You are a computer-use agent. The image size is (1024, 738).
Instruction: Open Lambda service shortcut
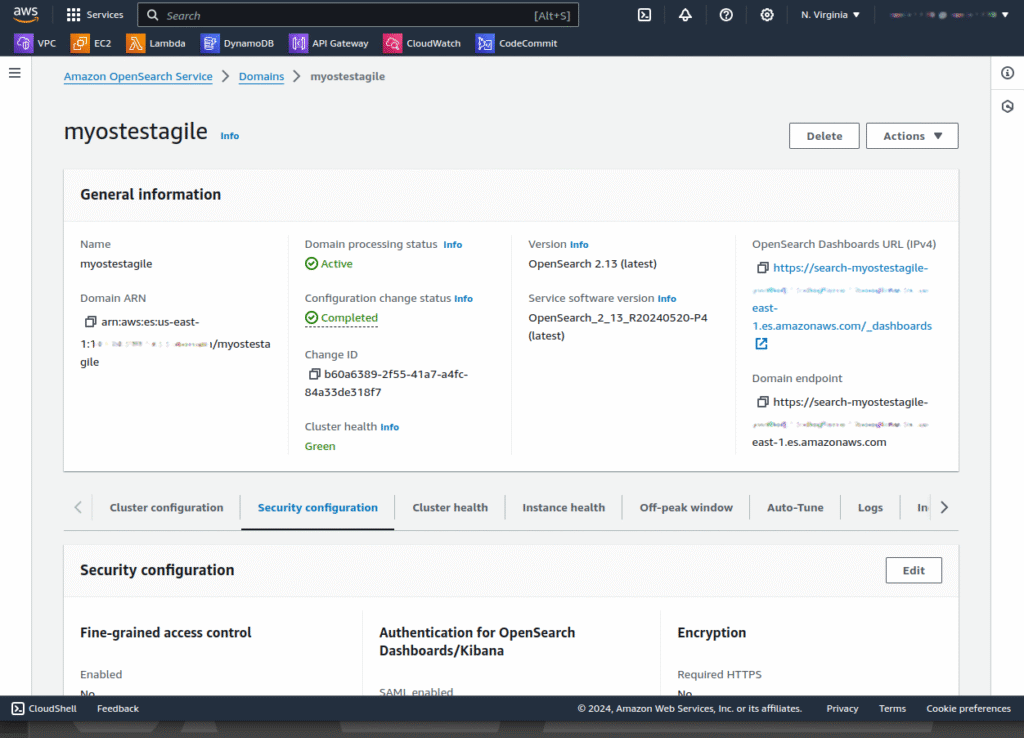[x=156, y=43]
